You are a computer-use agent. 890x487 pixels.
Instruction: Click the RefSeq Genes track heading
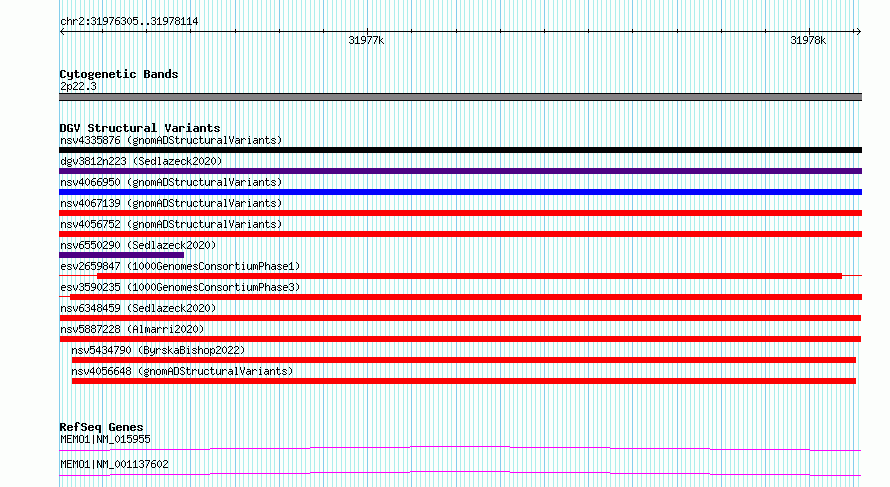point(101,427)
